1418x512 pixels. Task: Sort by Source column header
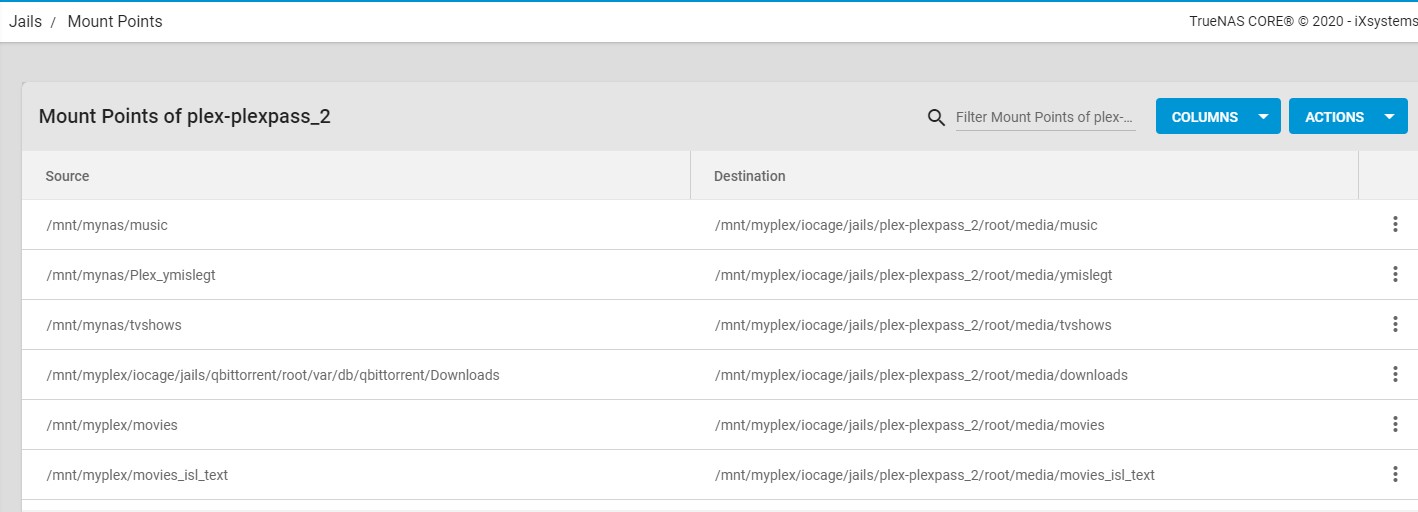[67, 176]
